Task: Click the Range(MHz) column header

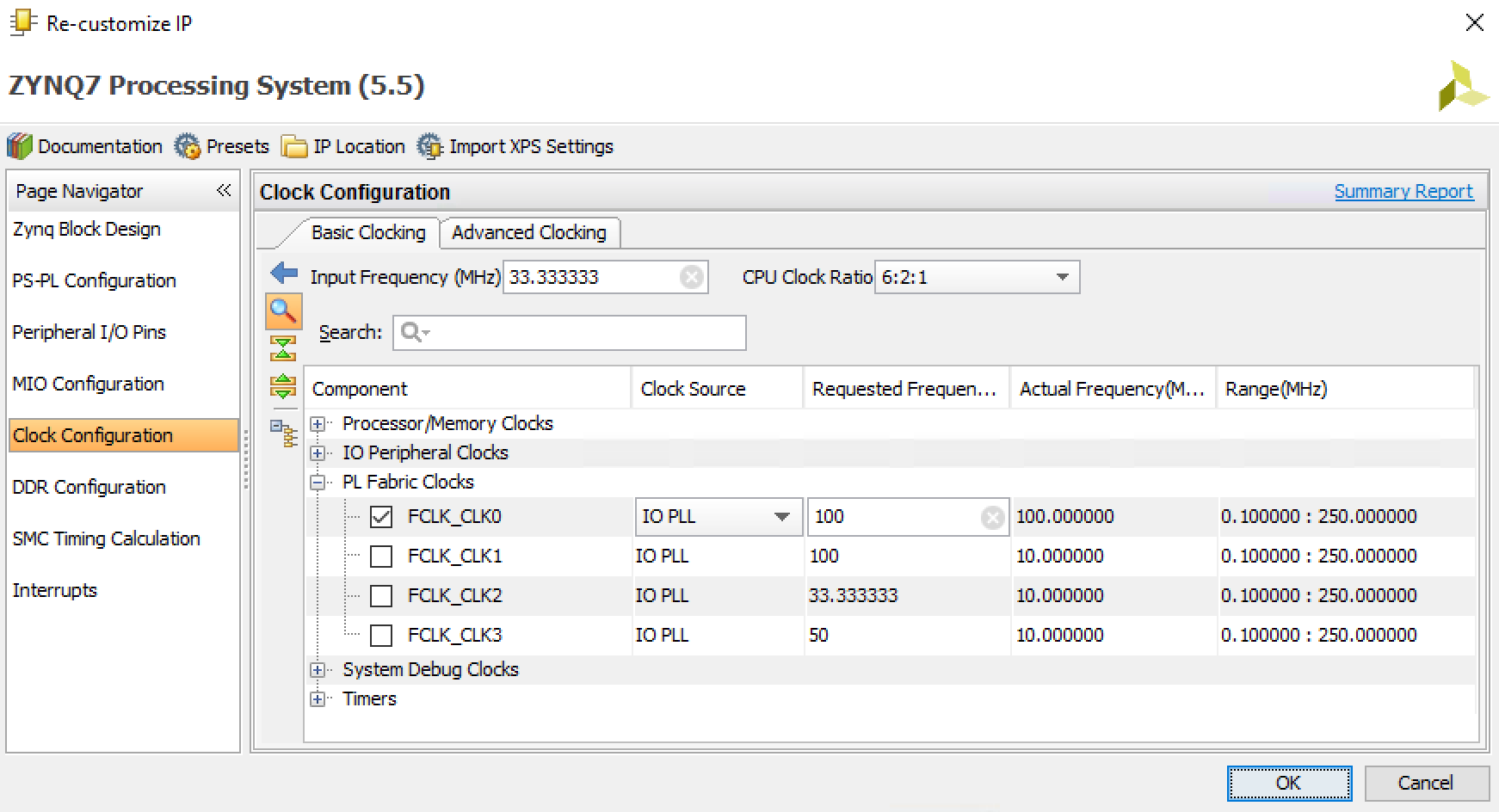Action: click(x=1345, y=389)
